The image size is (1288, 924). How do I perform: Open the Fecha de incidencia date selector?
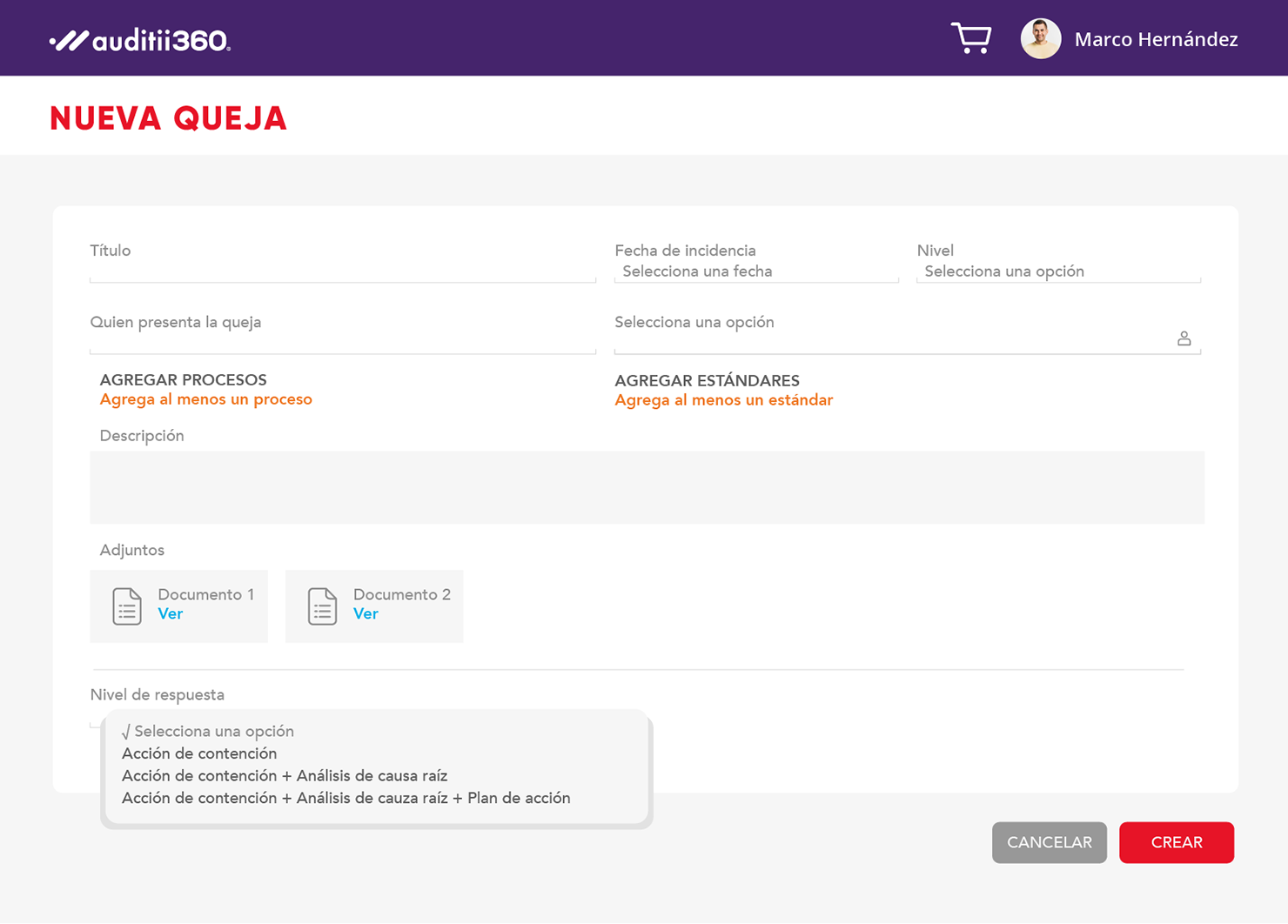(x=755, y=271)
